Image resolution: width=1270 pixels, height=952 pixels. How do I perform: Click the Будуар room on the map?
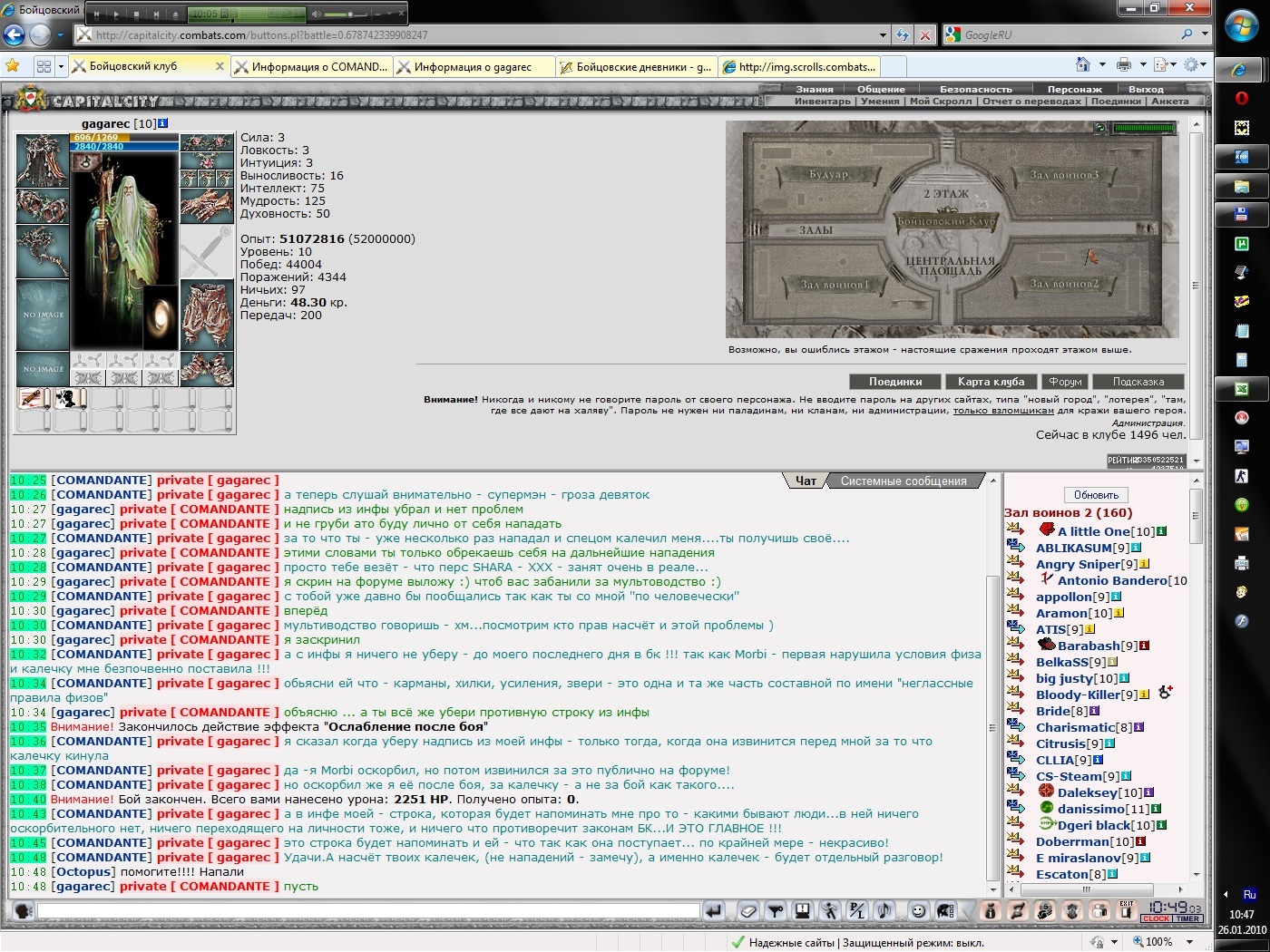pos(829,173)
